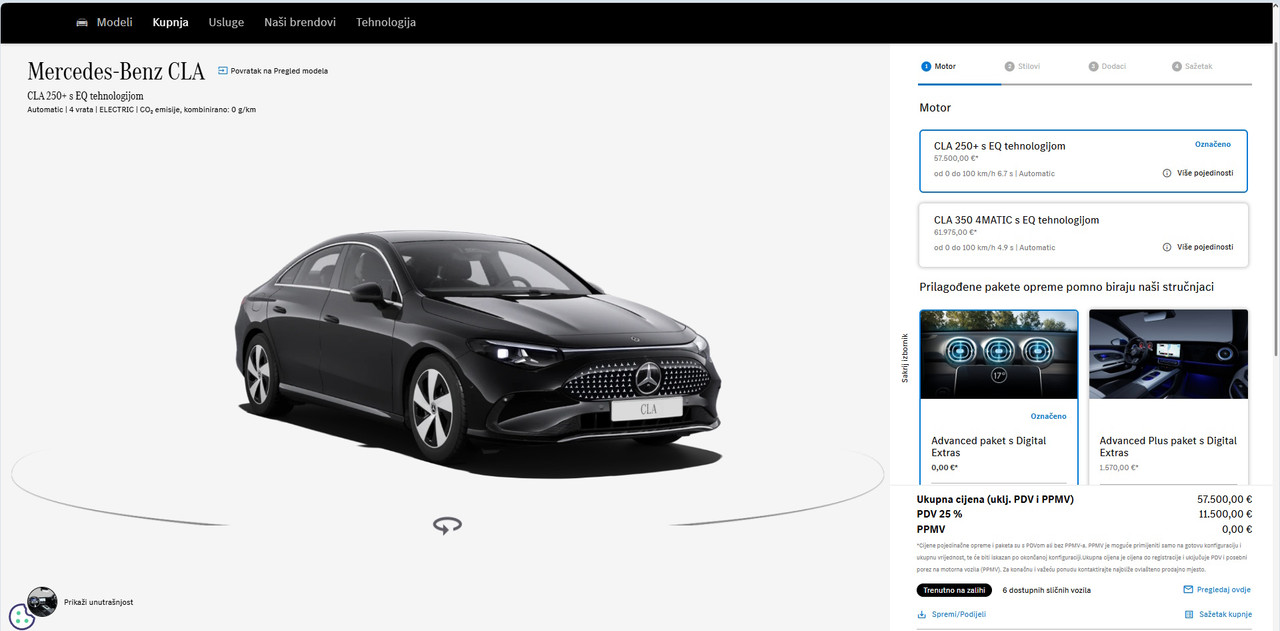Click info icon on the CLA 250+ card

coord(1167,173)
